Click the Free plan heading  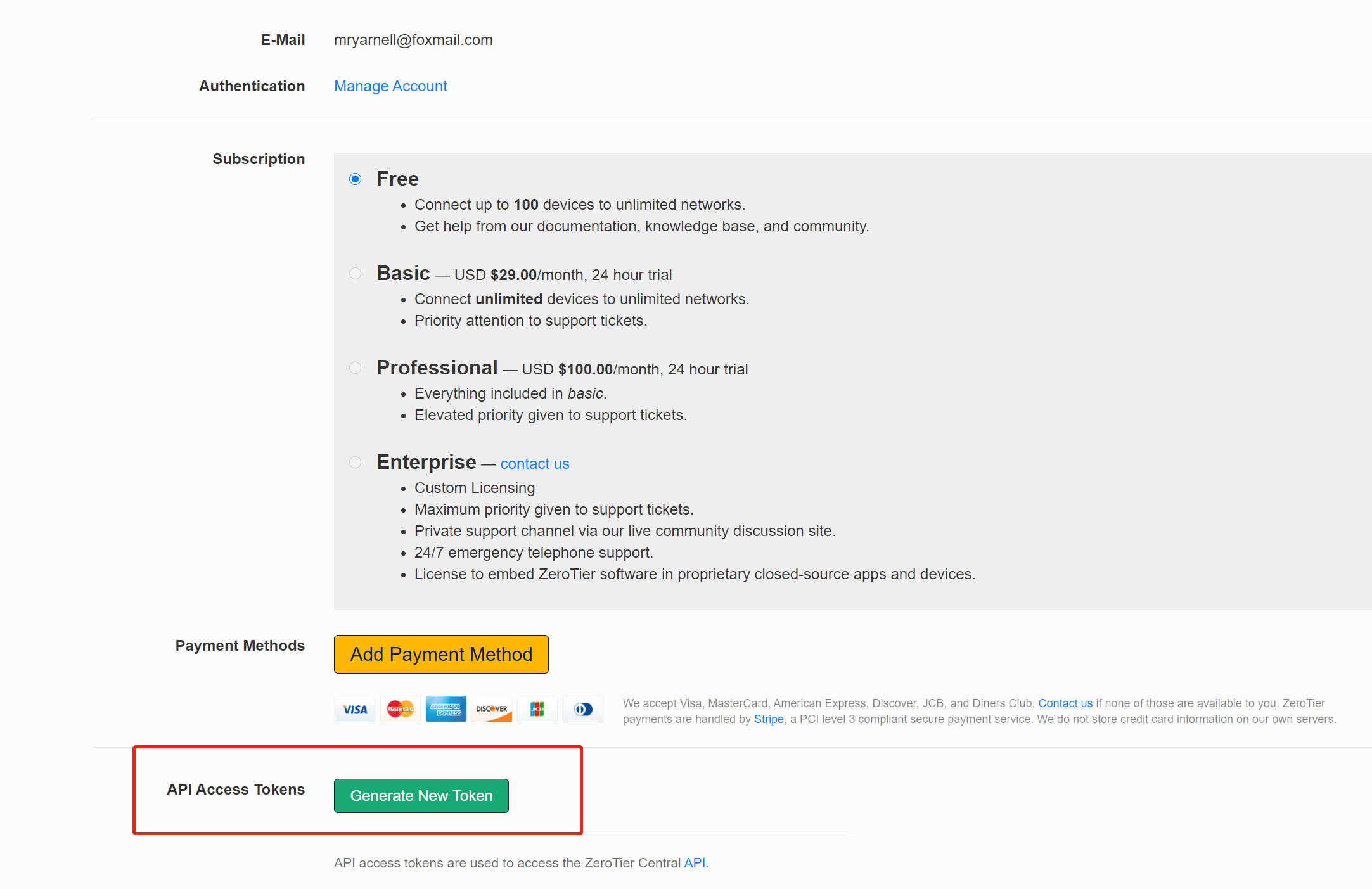pyautogui.click(x=397, y=179)
